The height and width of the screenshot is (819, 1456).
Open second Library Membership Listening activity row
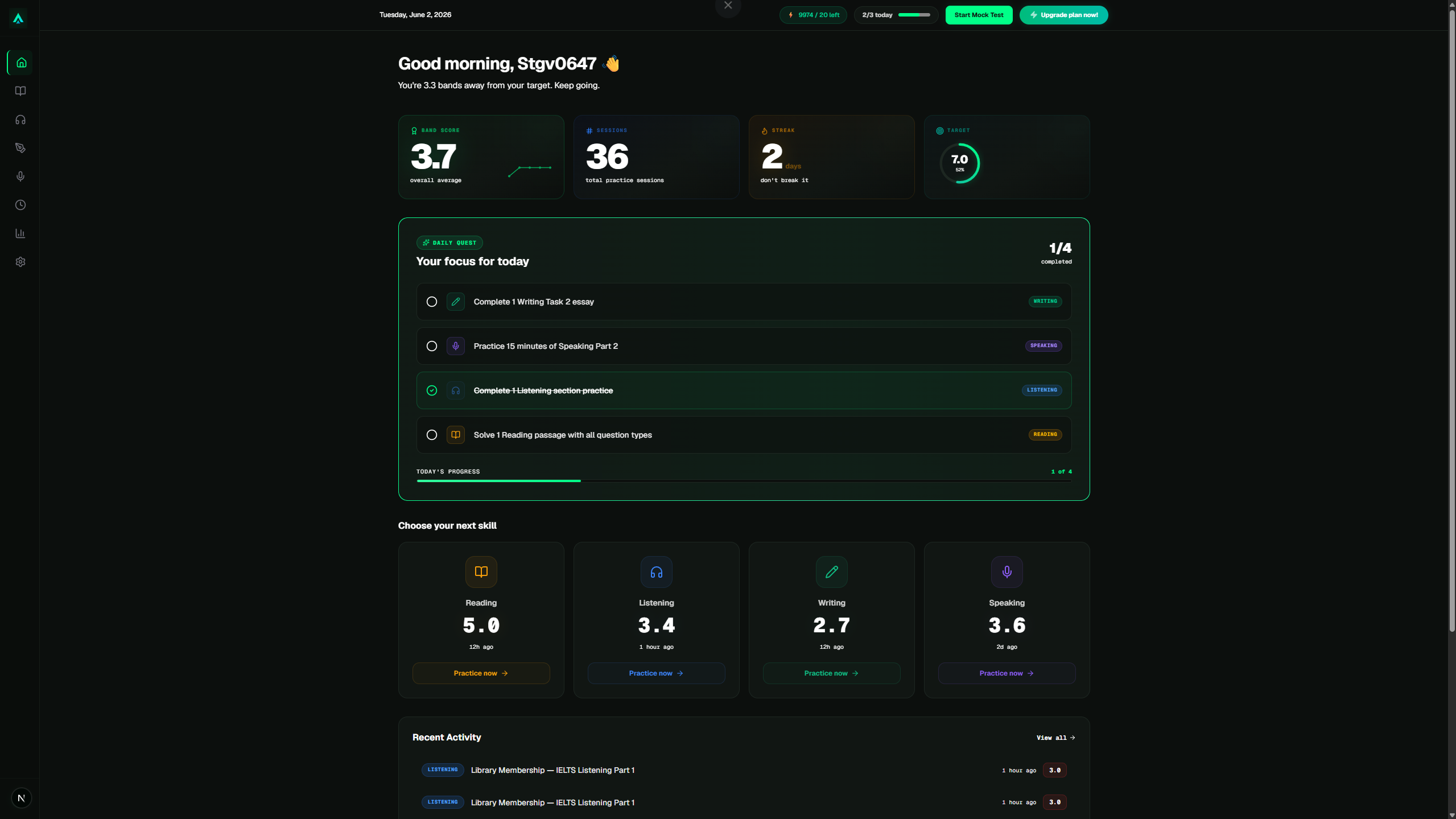tap(744, 802)
